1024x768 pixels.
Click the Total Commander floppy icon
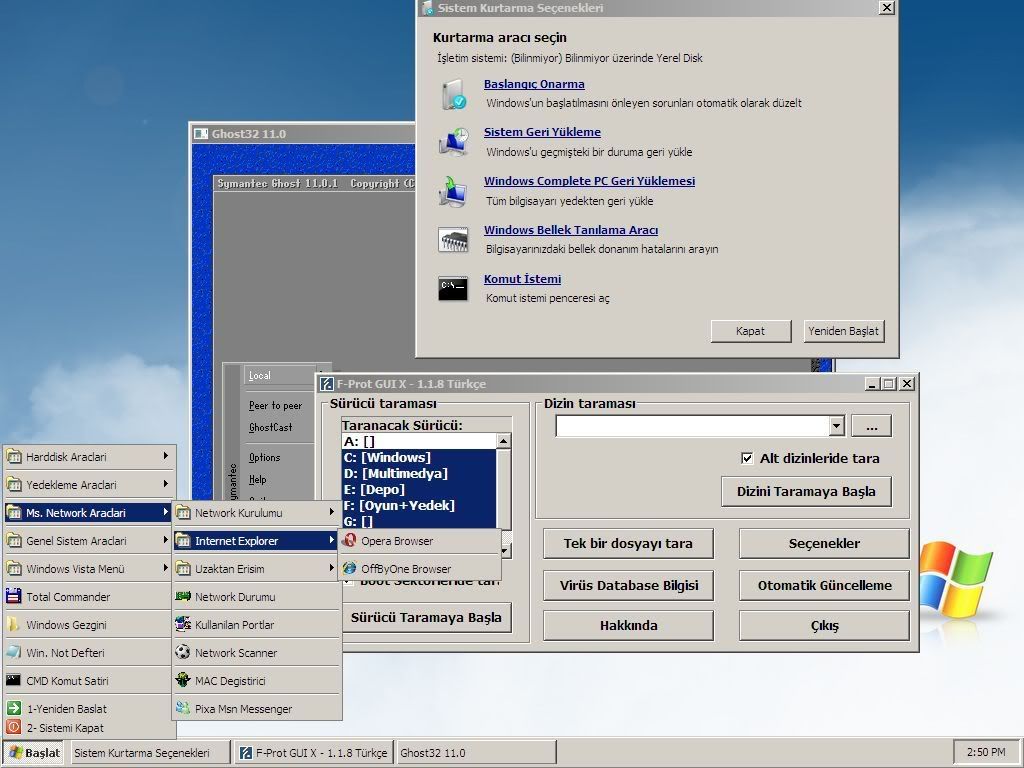tap(14, 596)
